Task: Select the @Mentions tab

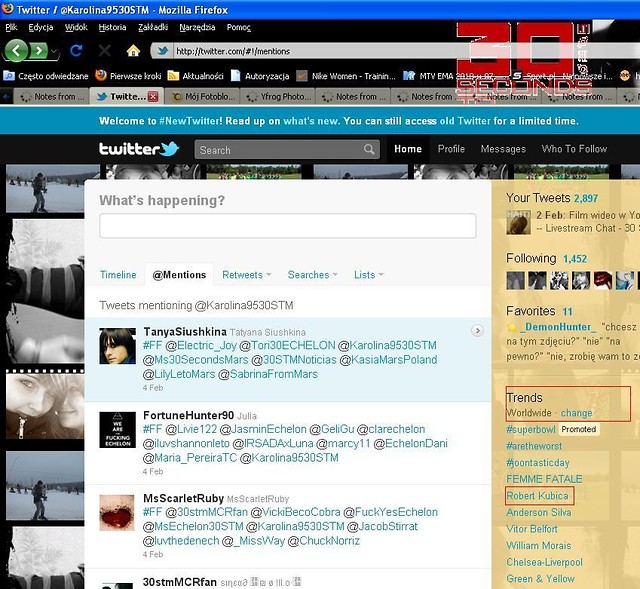Action: pos(179,275)
